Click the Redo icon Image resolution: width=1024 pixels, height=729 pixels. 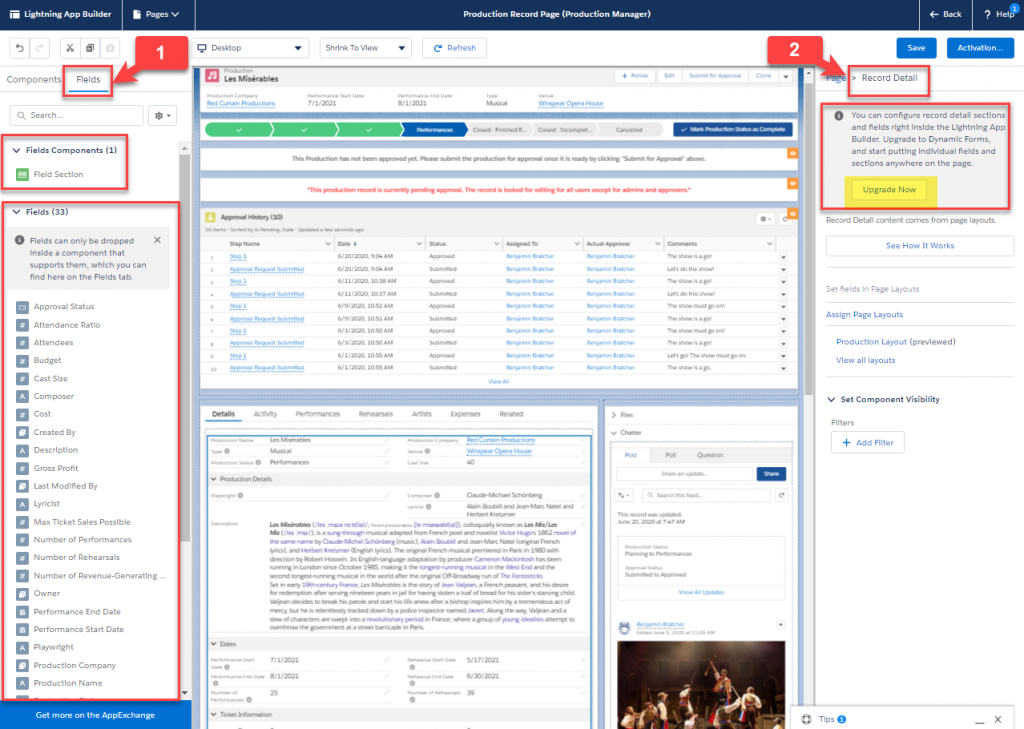click(40, 47)
